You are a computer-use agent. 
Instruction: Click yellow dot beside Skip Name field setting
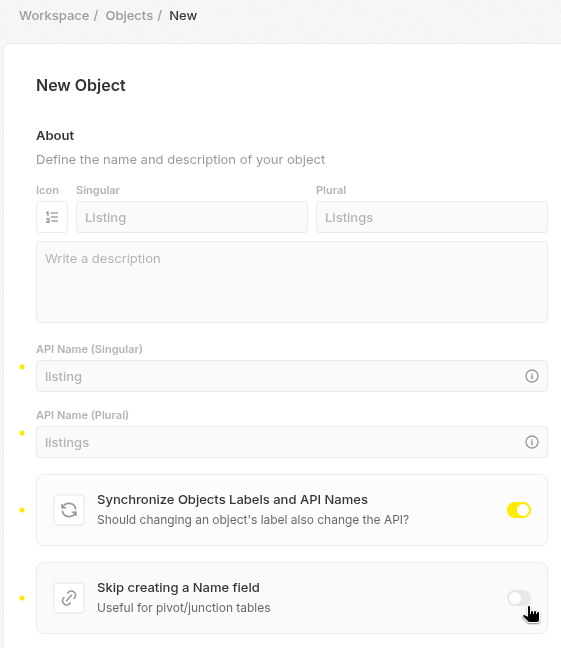click(x=22, y=598)
